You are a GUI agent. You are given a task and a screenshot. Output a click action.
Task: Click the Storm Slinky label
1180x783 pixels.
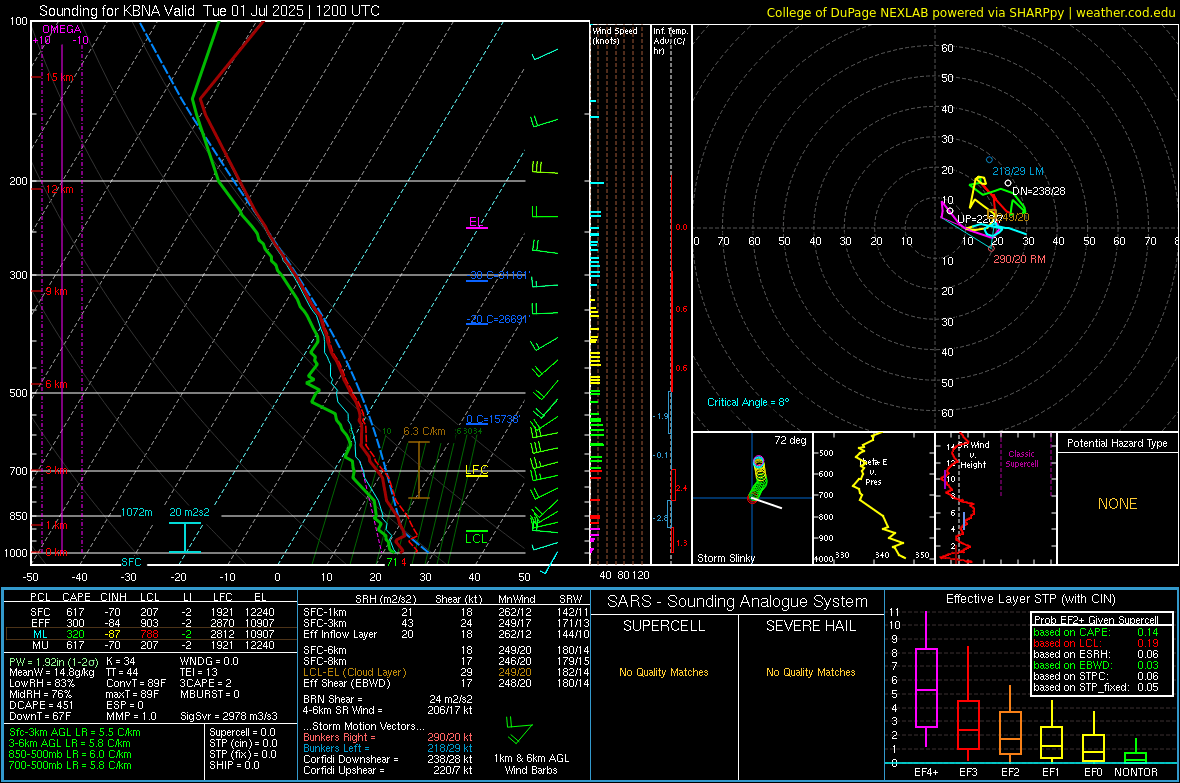[x=726, y=558]
